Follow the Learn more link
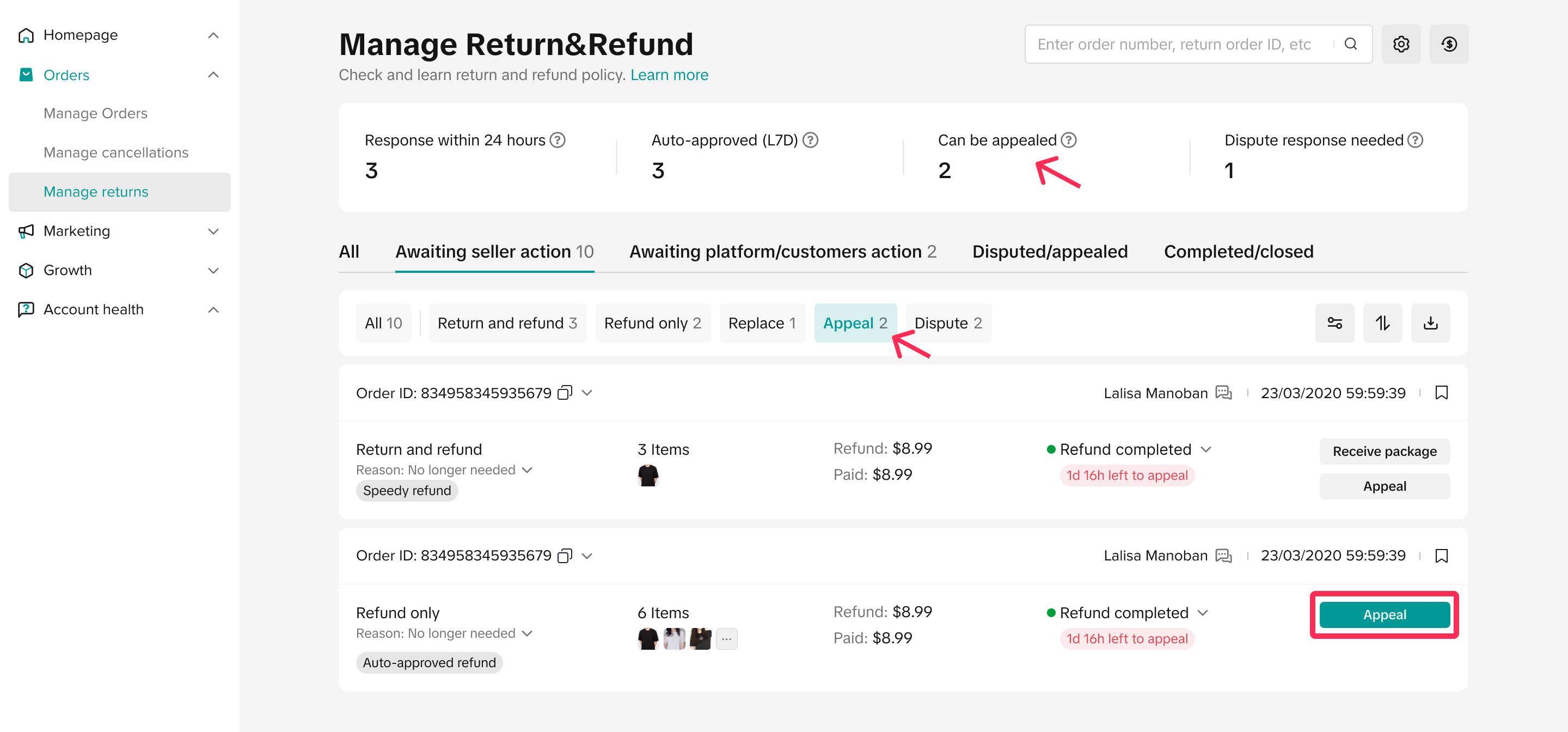The image size is (1568, 732). coord(669,75)
